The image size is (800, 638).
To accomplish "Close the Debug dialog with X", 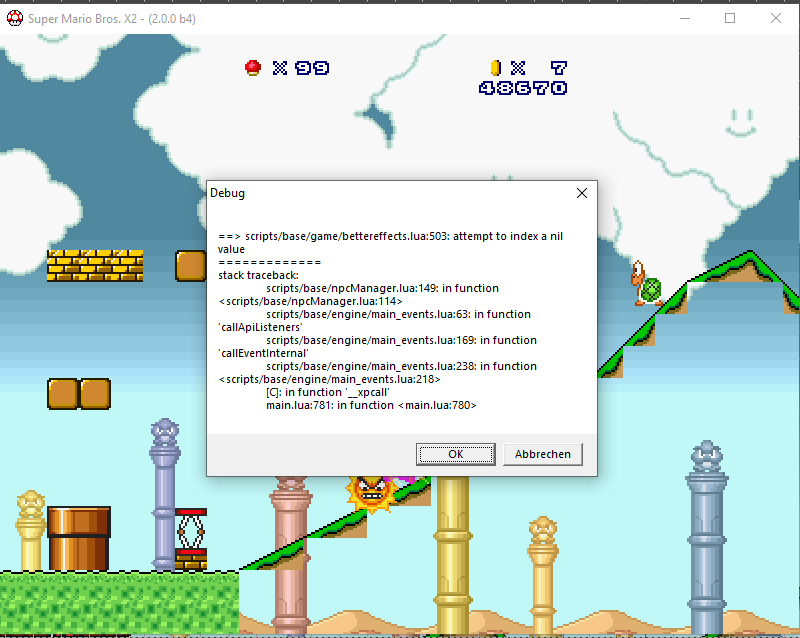I will [582, 193].
